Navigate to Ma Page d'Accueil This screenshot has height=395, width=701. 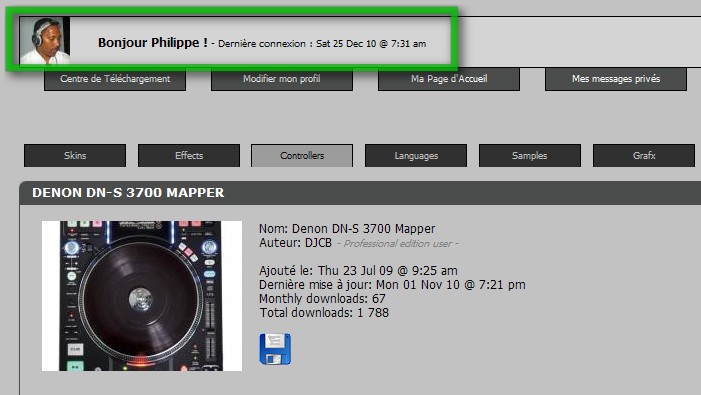(449, 79)
